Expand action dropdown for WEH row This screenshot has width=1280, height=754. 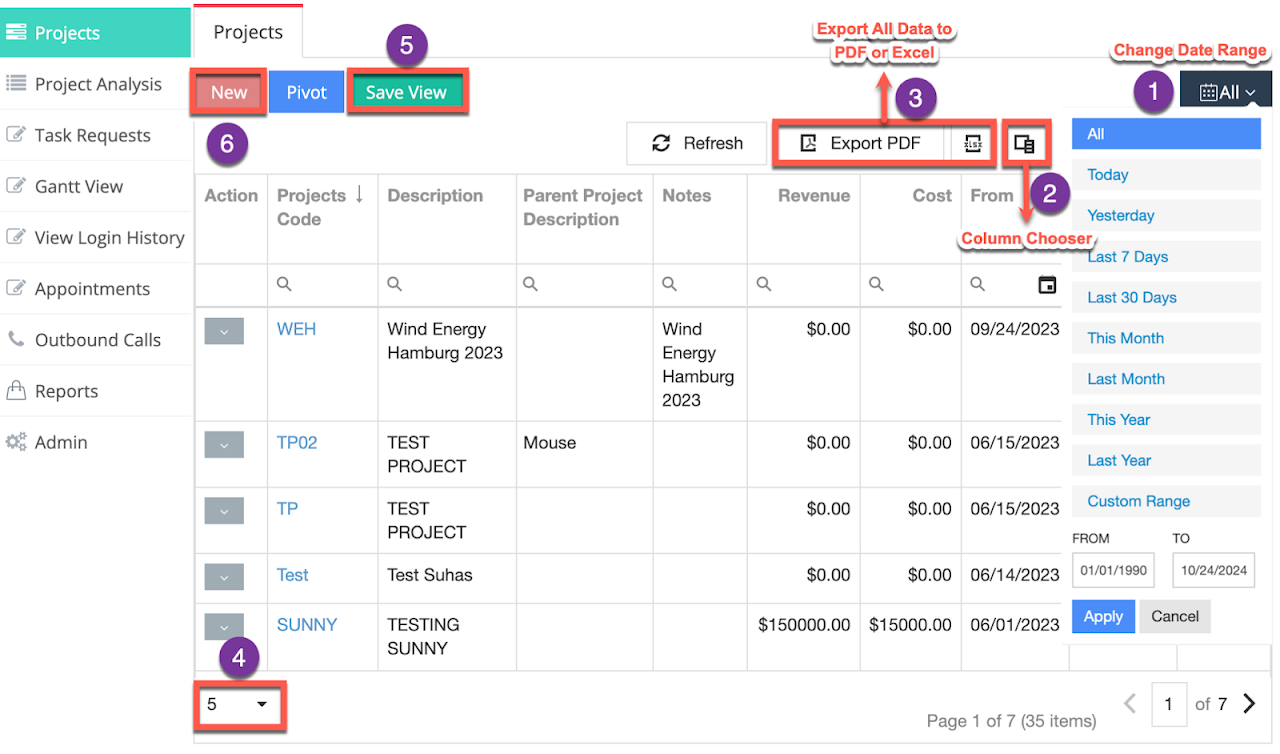[x=224, y=331]
